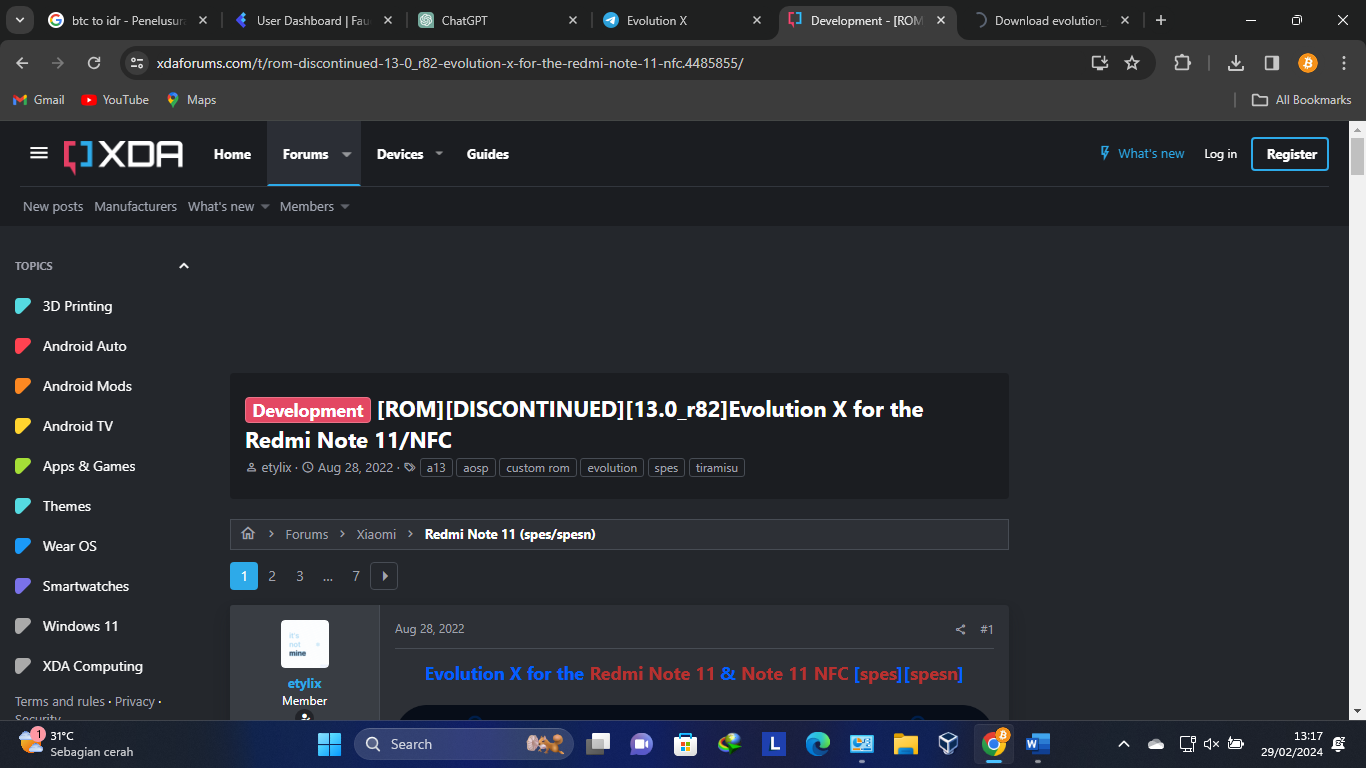1366x768 pixels.
Task: Click the aosp tag
Action: [475, 468]
